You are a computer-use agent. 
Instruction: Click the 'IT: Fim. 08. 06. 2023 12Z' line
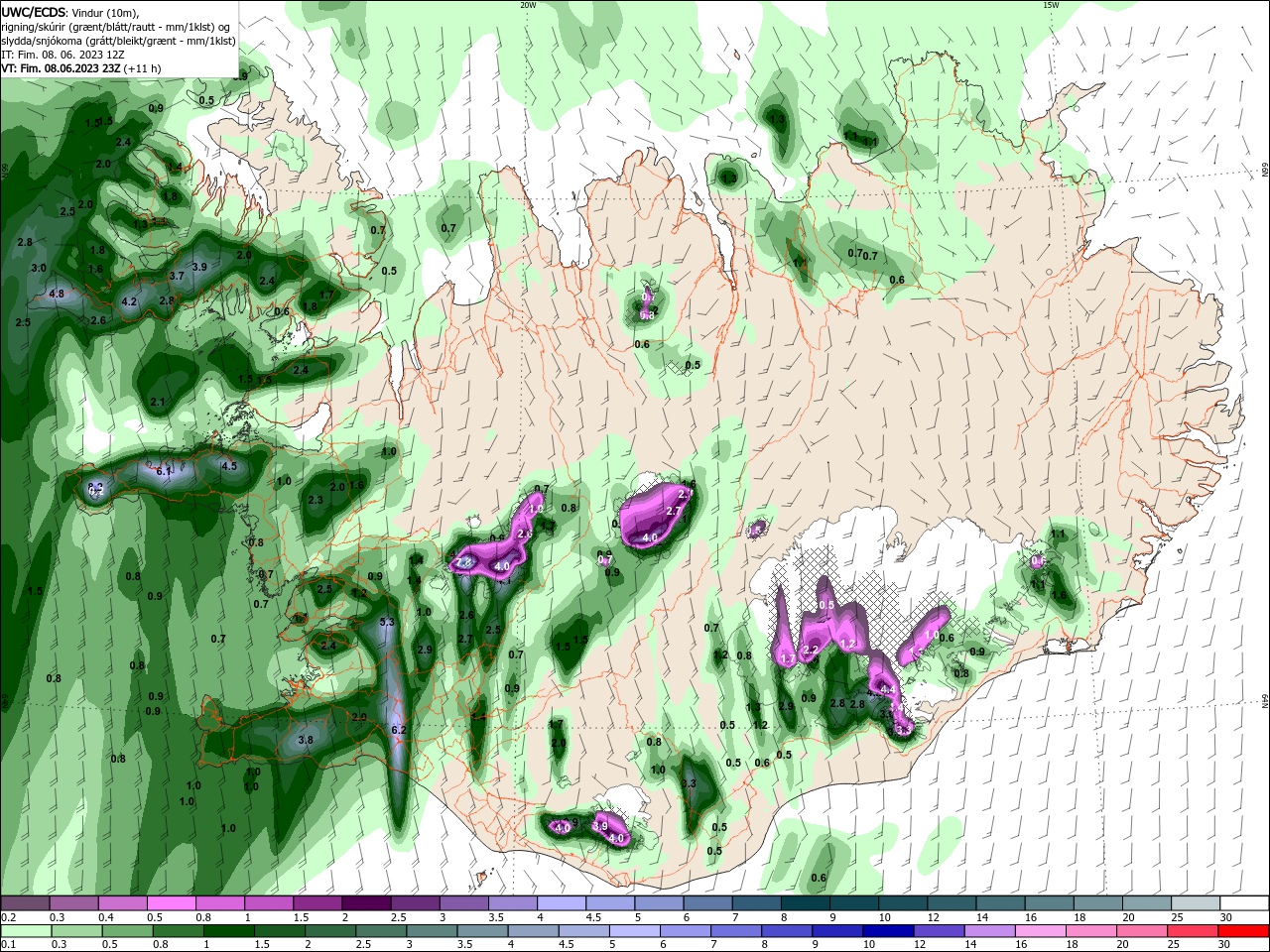click(63, 55)
